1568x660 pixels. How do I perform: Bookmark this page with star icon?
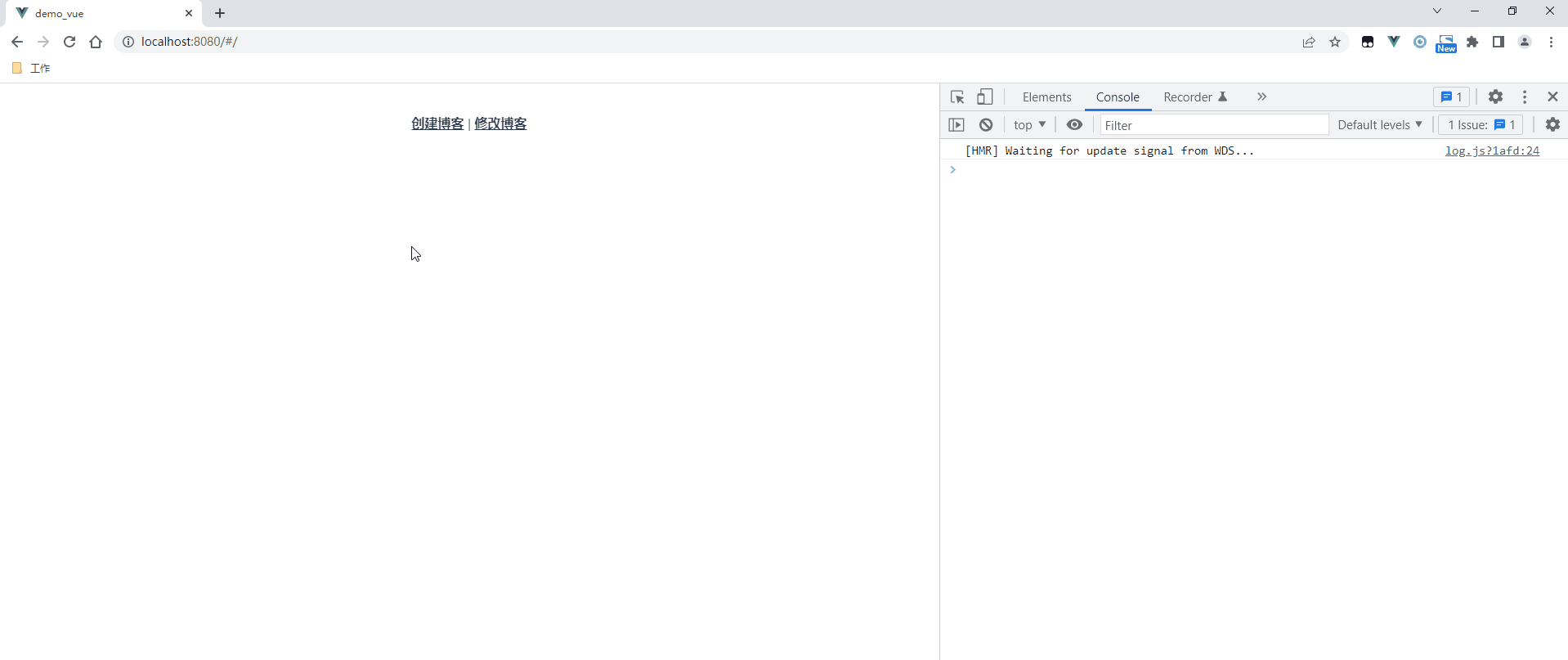point(1335,42)
